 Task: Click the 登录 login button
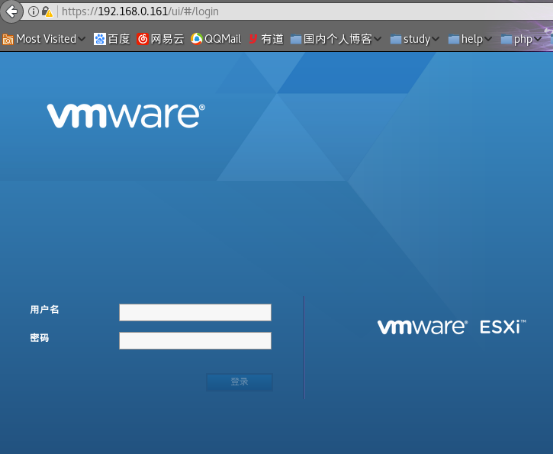(240, 382)
